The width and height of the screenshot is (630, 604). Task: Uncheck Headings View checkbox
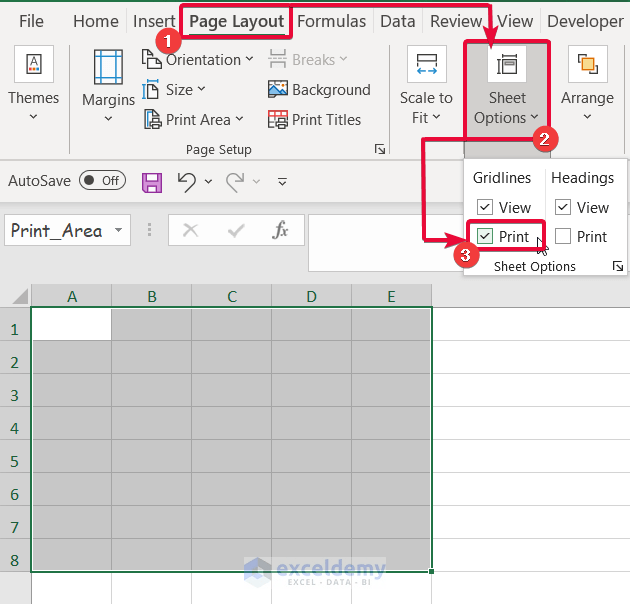[562, 207]
